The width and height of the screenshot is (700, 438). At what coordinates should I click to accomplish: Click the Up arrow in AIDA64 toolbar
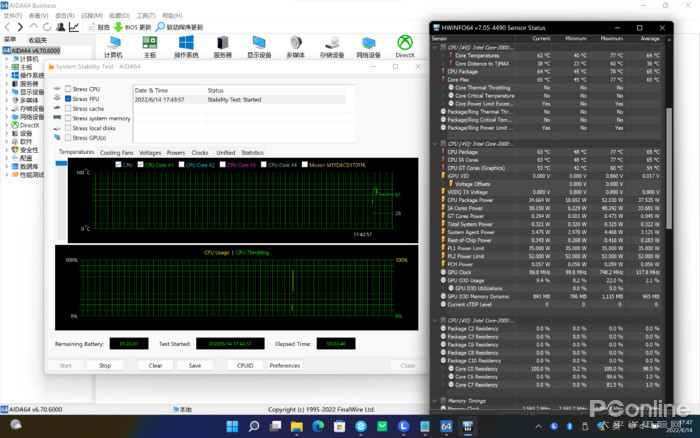coord(33,27)
